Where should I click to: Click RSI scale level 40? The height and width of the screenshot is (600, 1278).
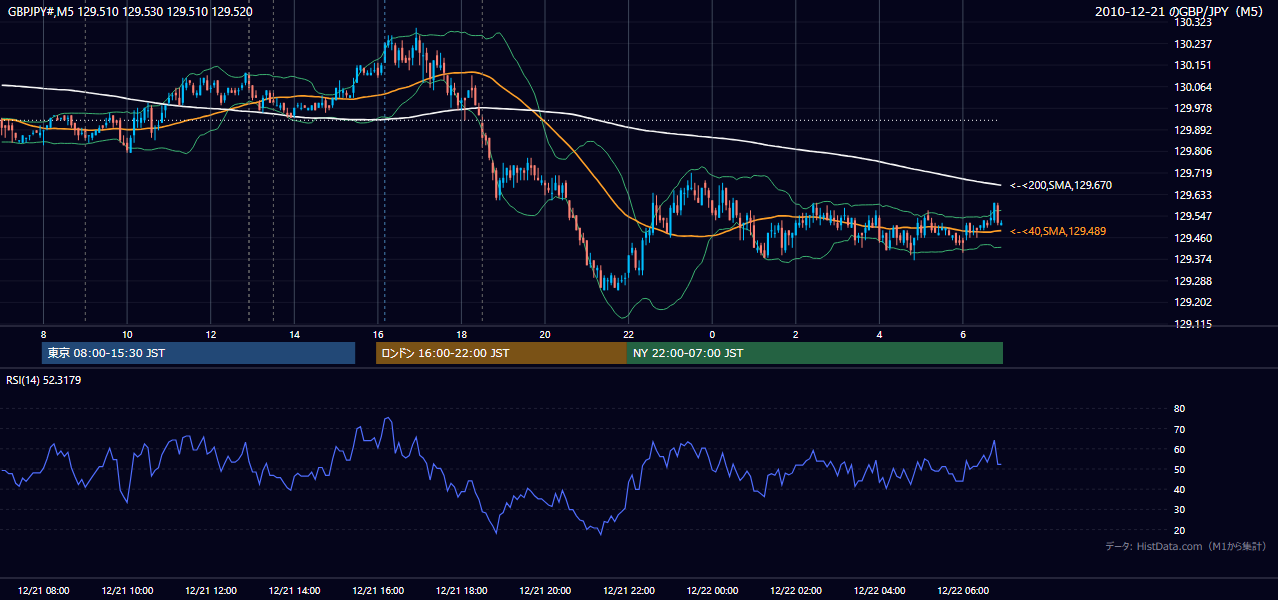1179,489
